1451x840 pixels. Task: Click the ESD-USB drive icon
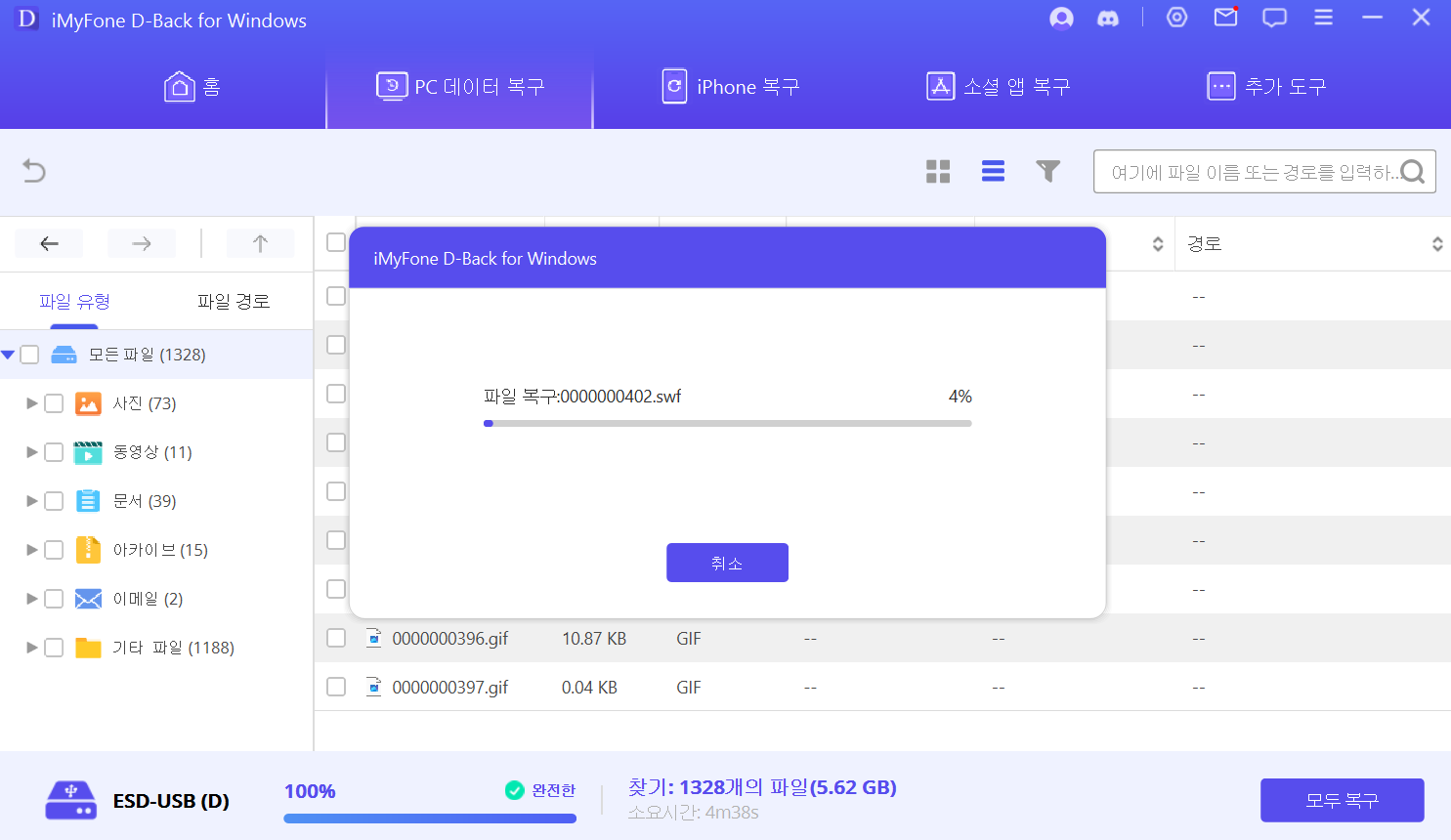70,801
